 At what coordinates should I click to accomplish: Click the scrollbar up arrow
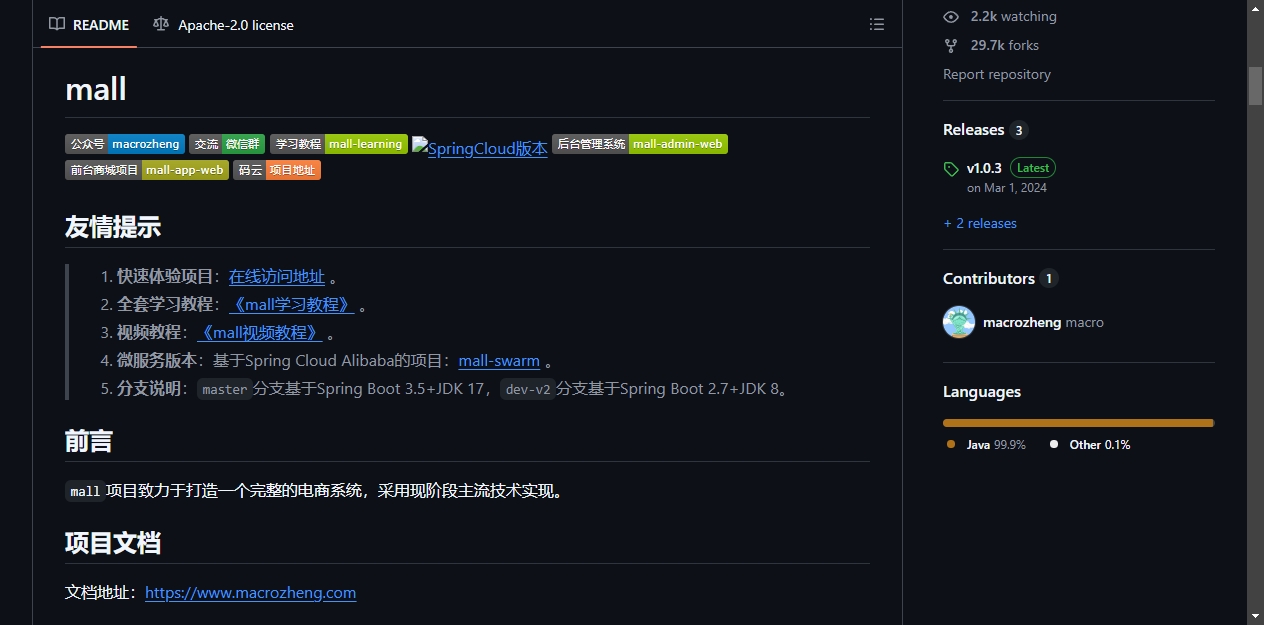pyautogui.click(x=1255, y=8)
